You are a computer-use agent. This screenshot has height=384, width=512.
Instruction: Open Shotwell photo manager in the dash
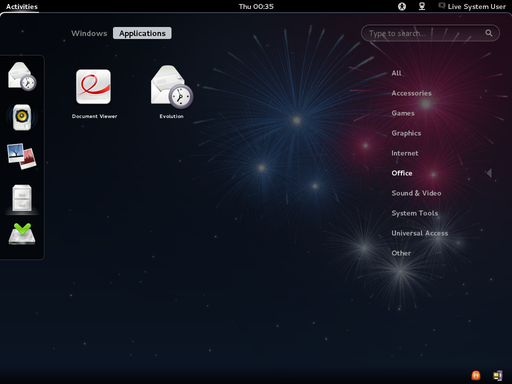pos(22,156)
